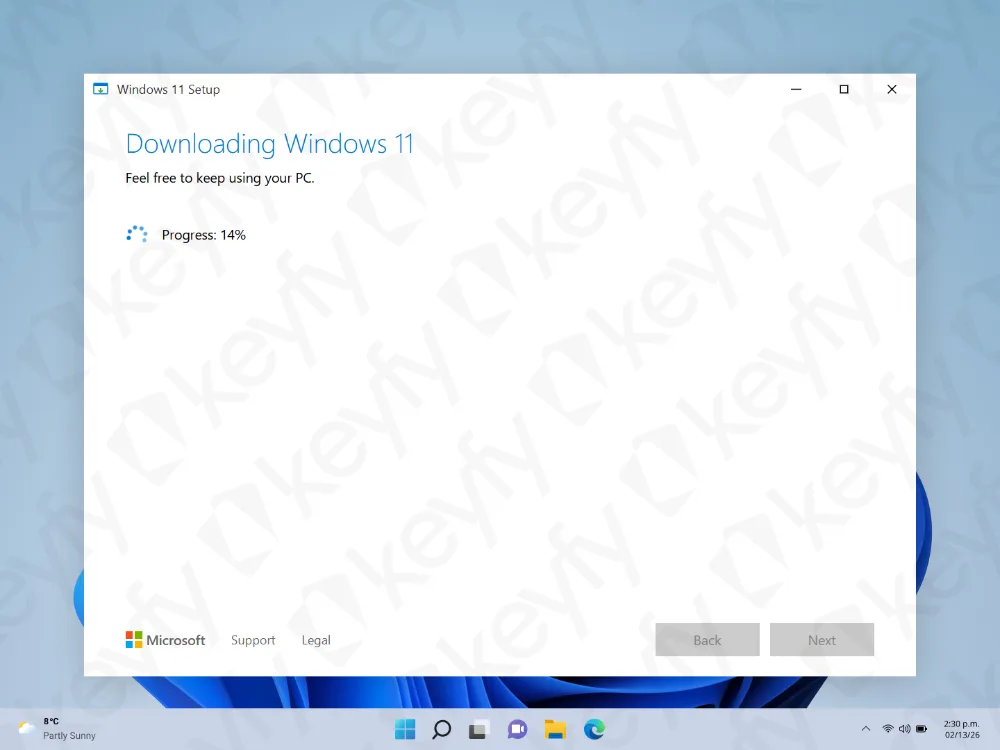Click the greyed-out Back button
The width and height of the screenshot is (1000, 750).
(x=707, y=640)
